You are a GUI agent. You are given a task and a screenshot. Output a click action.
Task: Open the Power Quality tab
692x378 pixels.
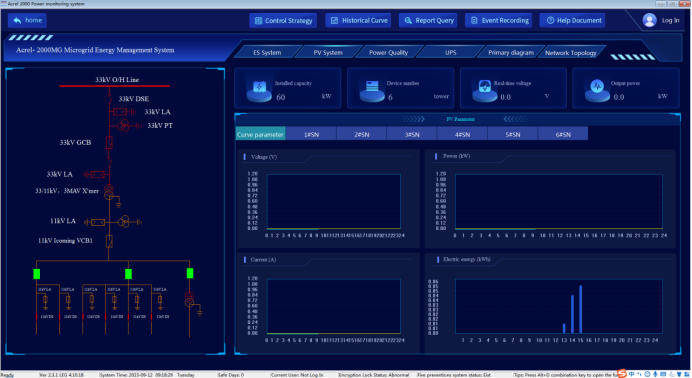[388, 52]
